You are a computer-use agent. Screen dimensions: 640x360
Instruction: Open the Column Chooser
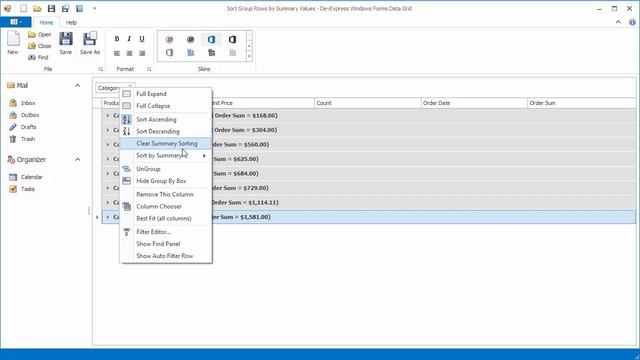pyautogui.click(x=166, y=207)
